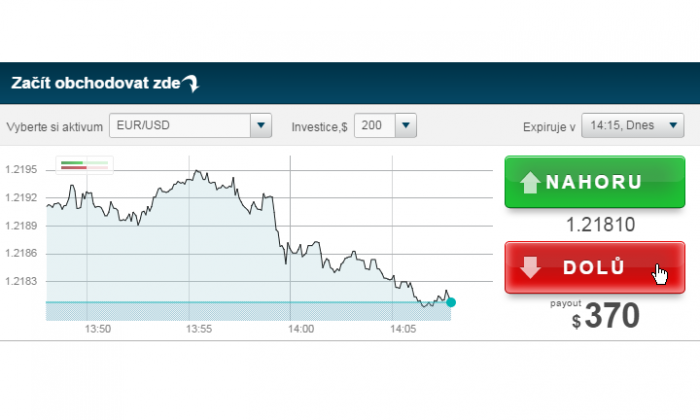Click the down arrow icon on DOLŮ
This screenshot has height=420, width=700.
530,268
